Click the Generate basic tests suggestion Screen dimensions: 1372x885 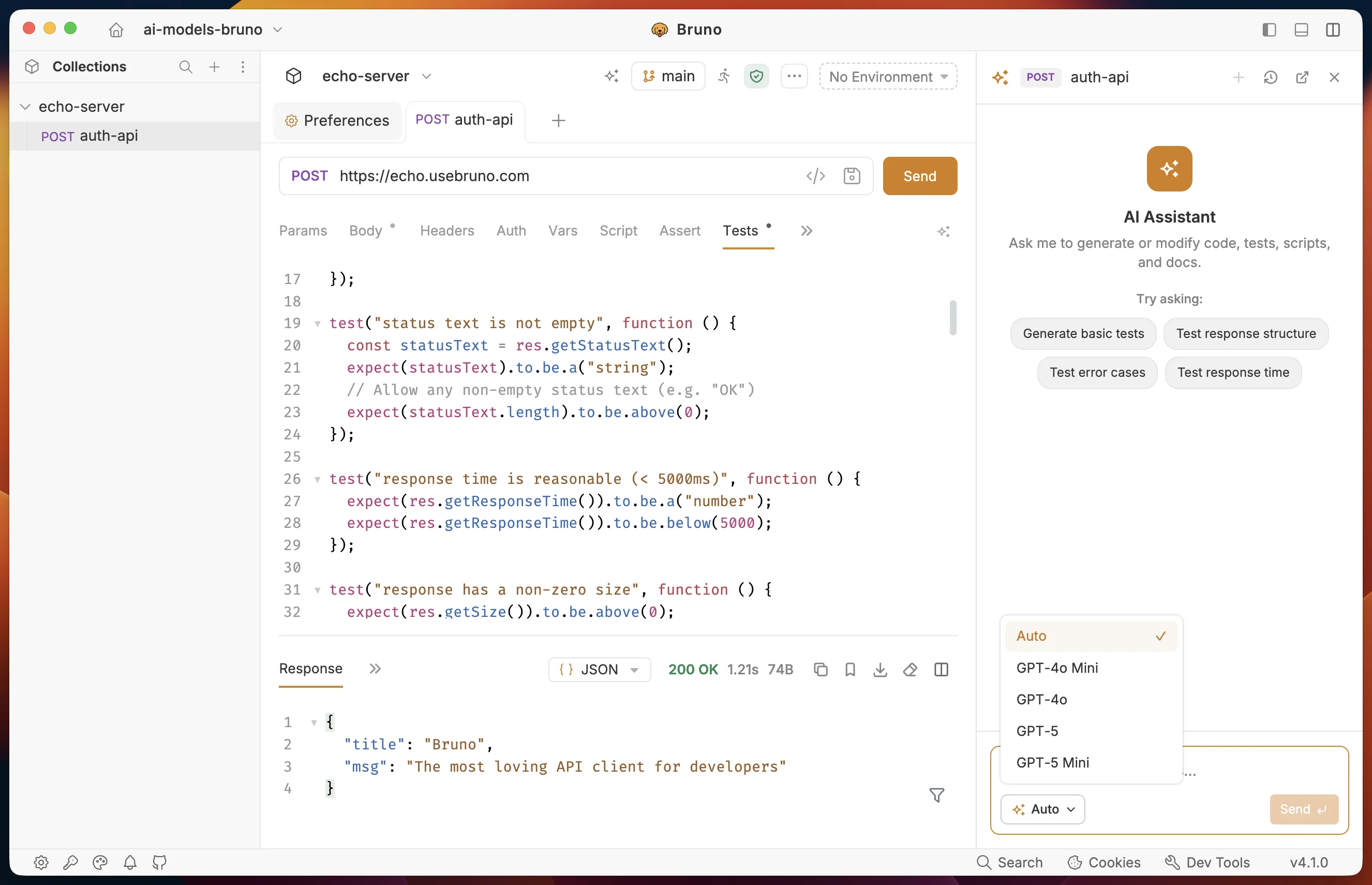tap(1083, 333)
